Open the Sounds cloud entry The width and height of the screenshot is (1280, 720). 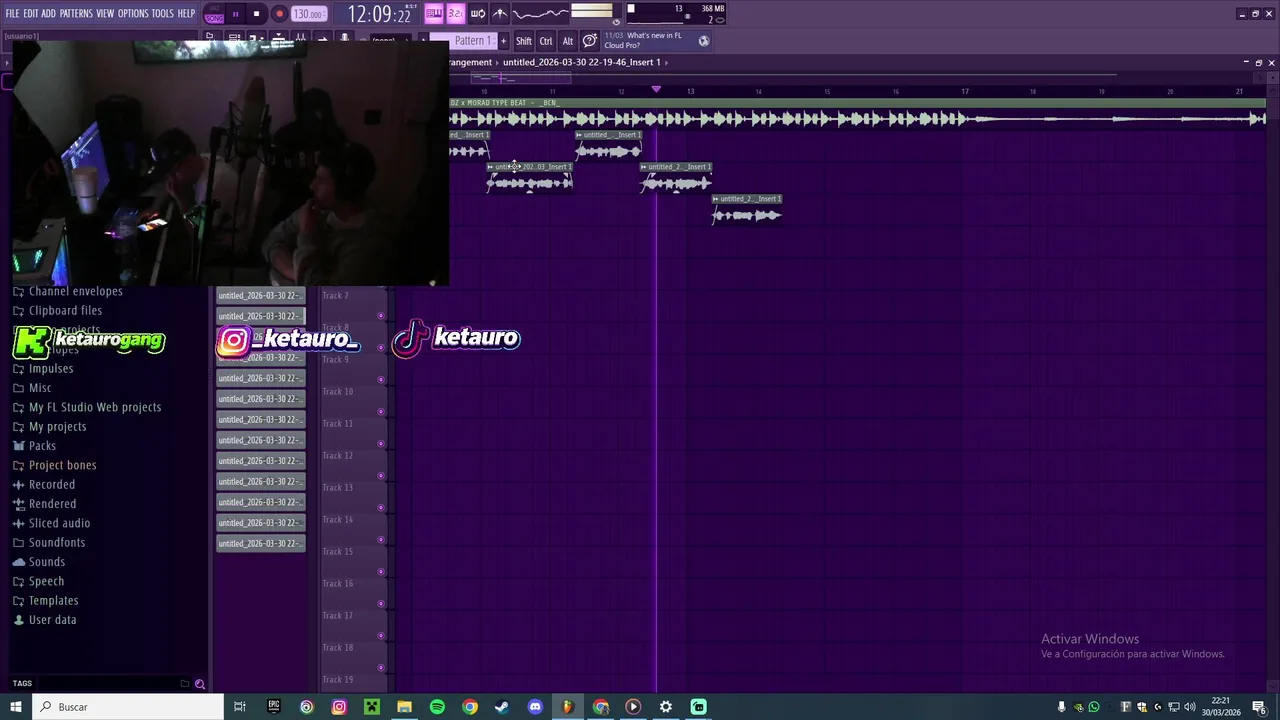(x=46, y=562)
